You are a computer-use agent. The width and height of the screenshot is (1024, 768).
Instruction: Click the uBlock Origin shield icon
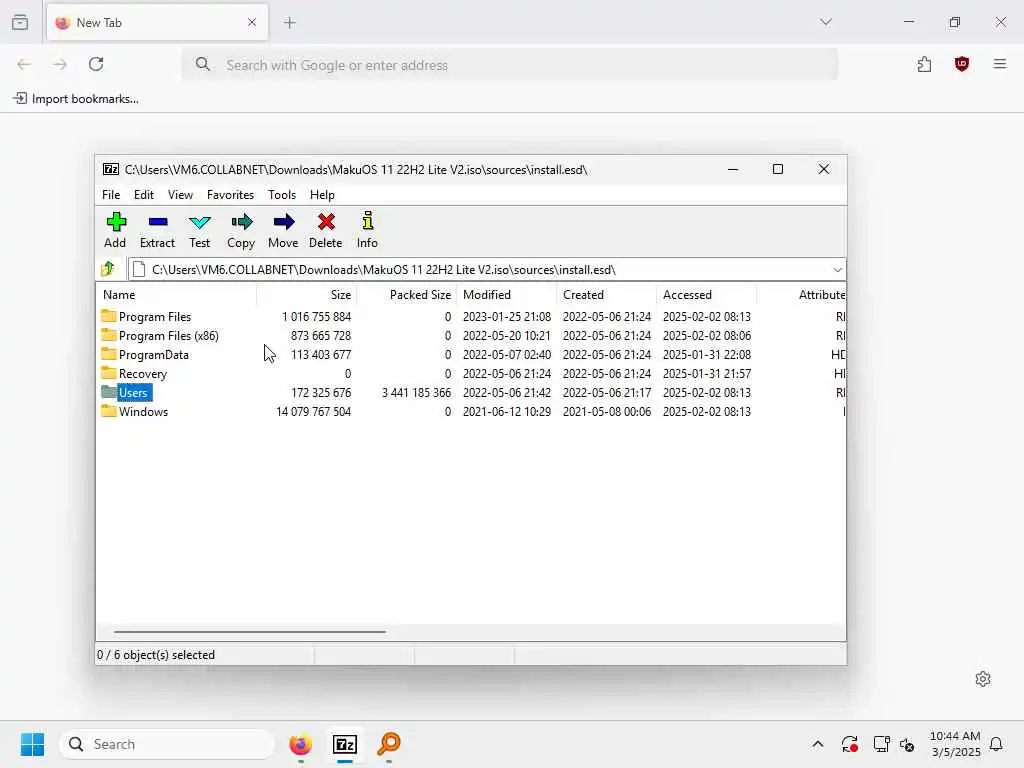961,64
